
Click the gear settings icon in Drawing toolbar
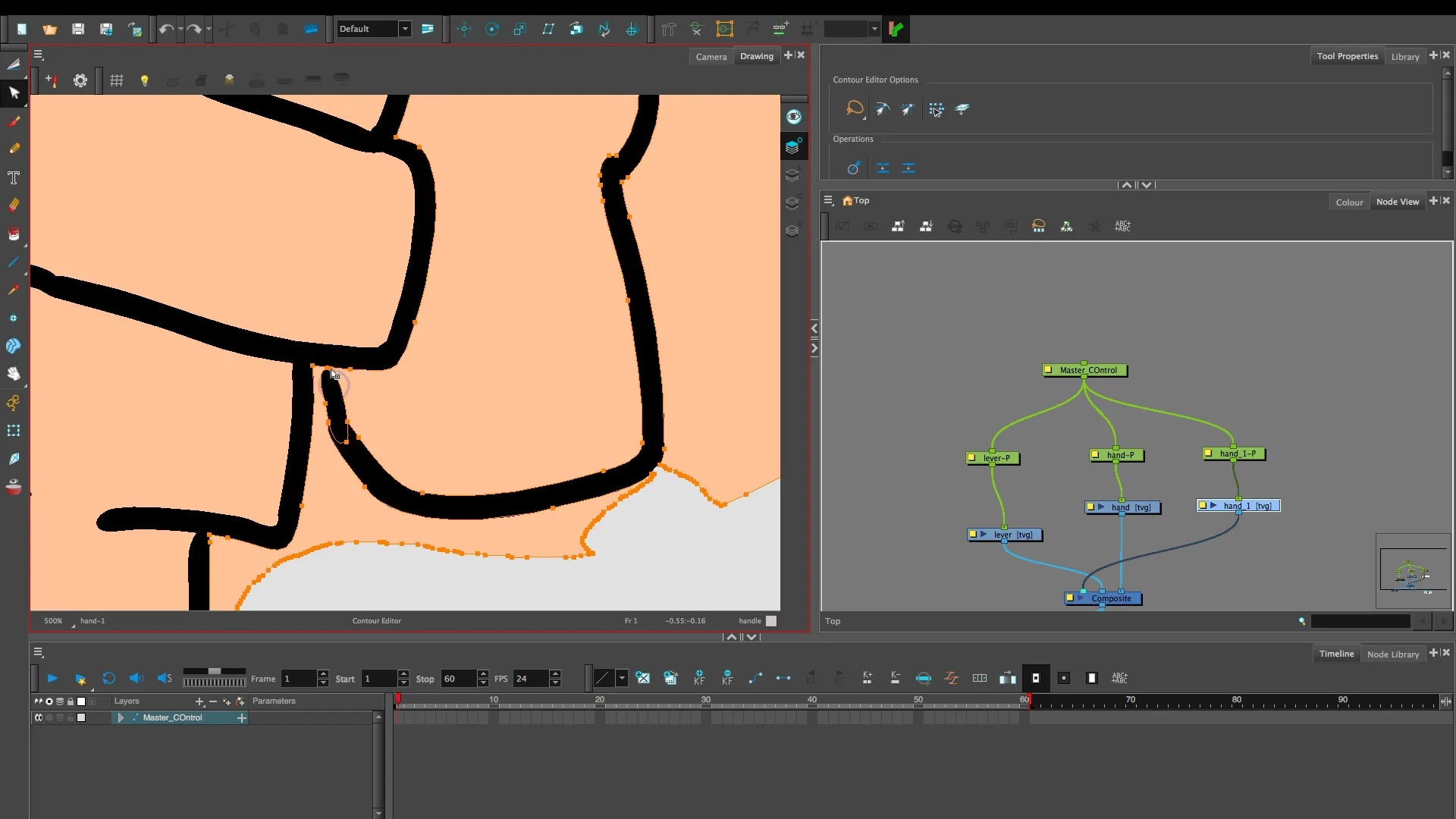point(80,80)
